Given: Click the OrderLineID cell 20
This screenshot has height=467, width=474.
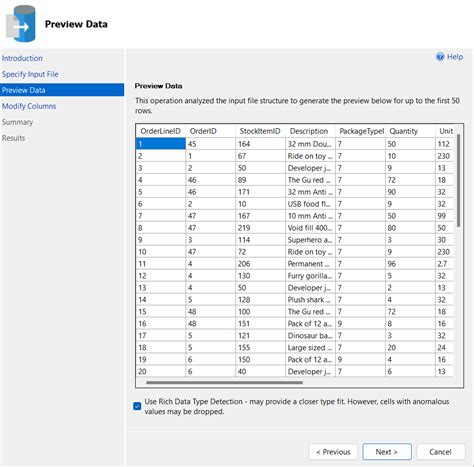Looking at the screenshot, I should tap(161, 372).
